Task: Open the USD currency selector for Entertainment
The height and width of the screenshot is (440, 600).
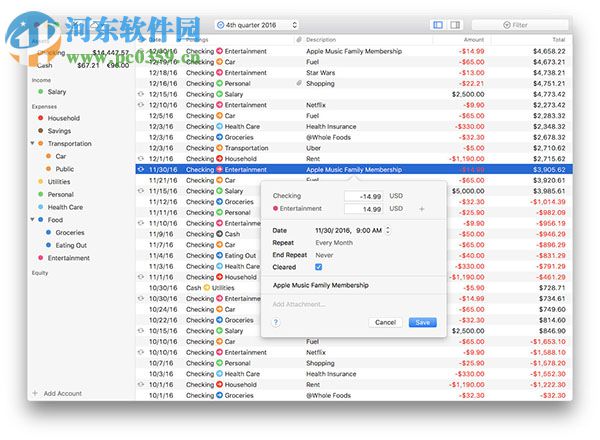Action: pyautogui.click(x=396, y=209)
